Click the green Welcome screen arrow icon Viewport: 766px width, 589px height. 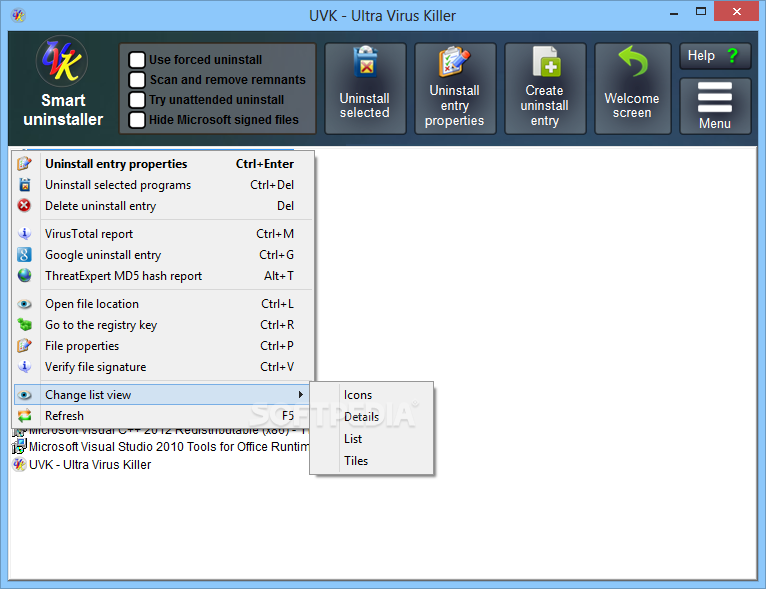click(x=633, y=61)
